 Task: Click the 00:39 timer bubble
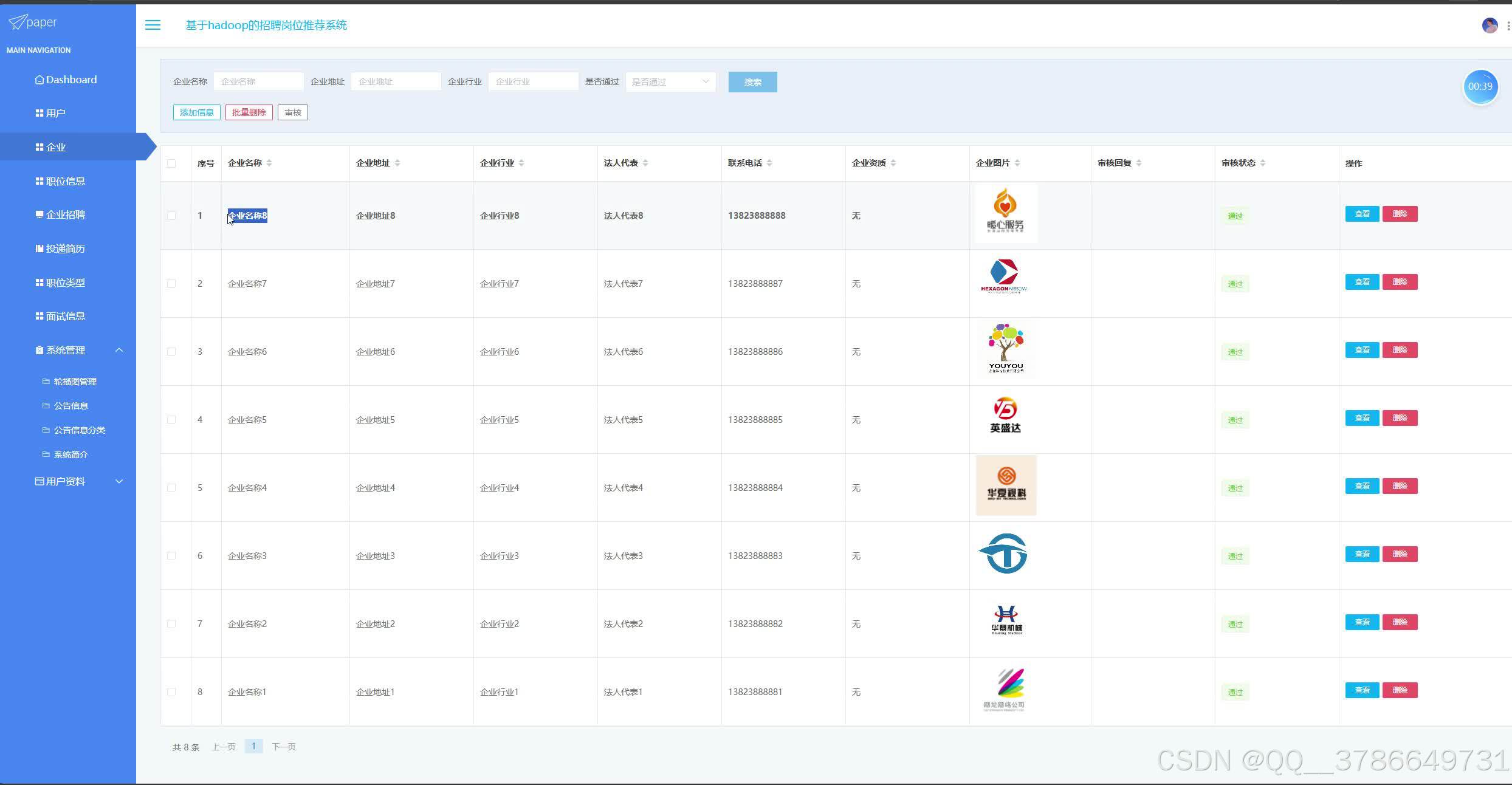[1480, 87]
